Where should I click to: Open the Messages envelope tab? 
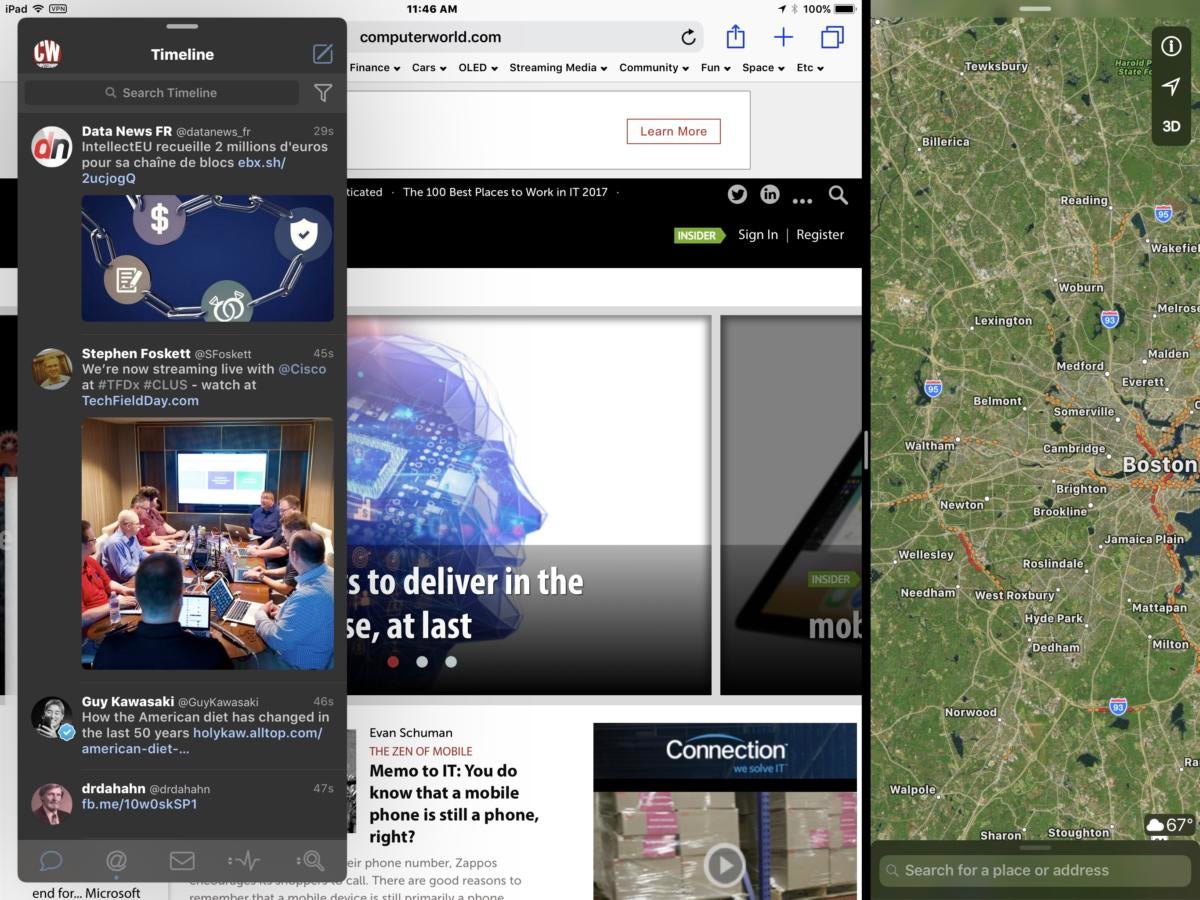point(181,860)
